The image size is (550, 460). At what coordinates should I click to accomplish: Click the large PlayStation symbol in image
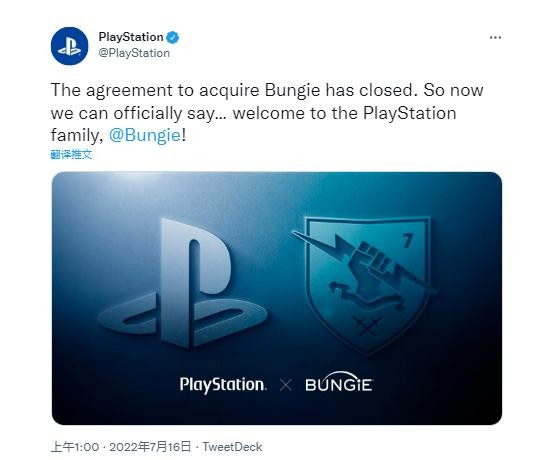[x=182, y=282]
